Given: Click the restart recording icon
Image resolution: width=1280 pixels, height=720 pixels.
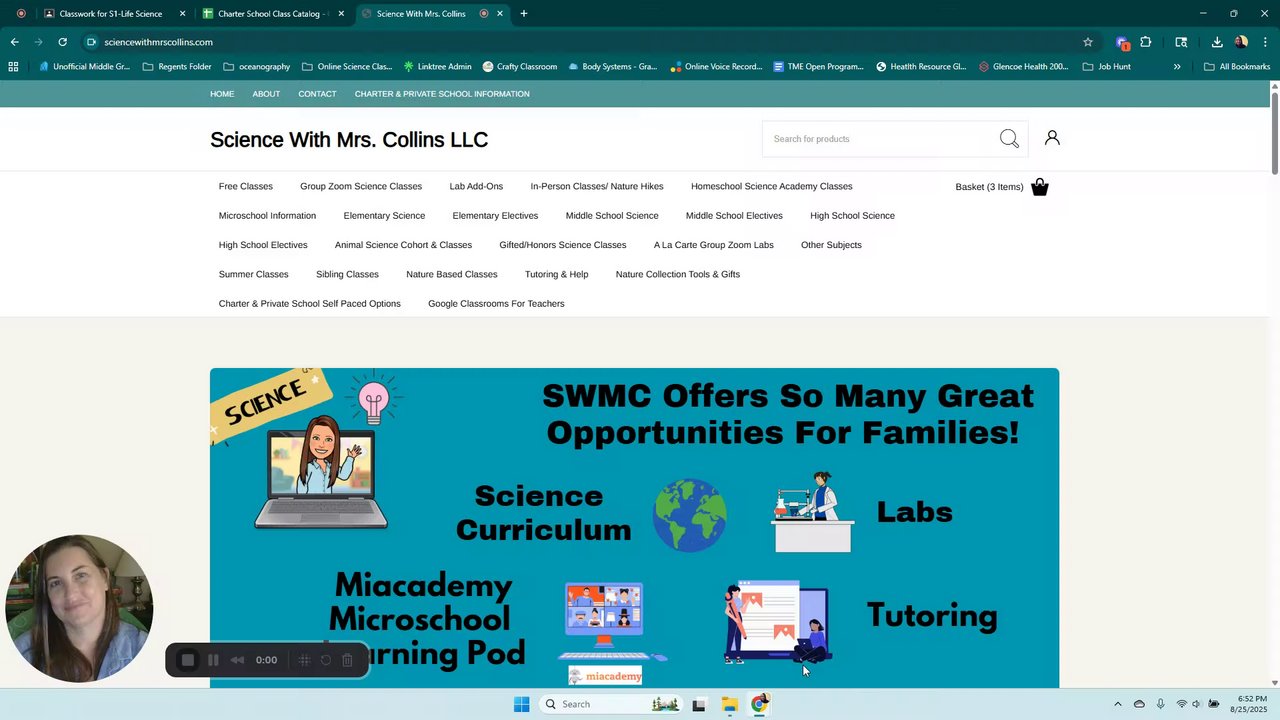Looking at the screenshot, I should pos(326,660).
